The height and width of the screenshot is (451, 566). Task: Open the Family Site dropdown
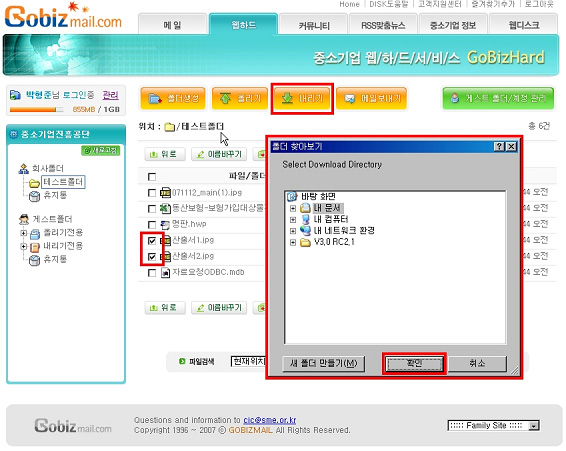(x=494, y=426)
